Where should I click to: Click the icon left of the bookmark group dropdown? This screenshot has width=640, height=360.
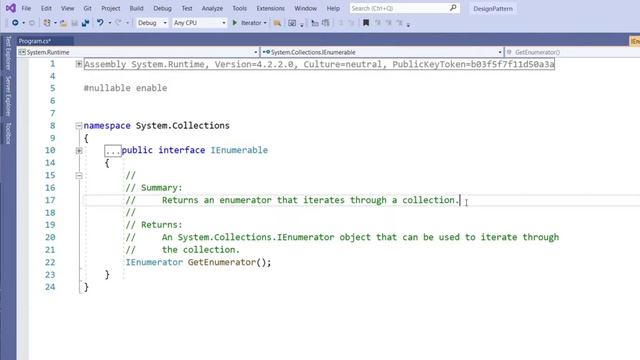pos(399,23)
